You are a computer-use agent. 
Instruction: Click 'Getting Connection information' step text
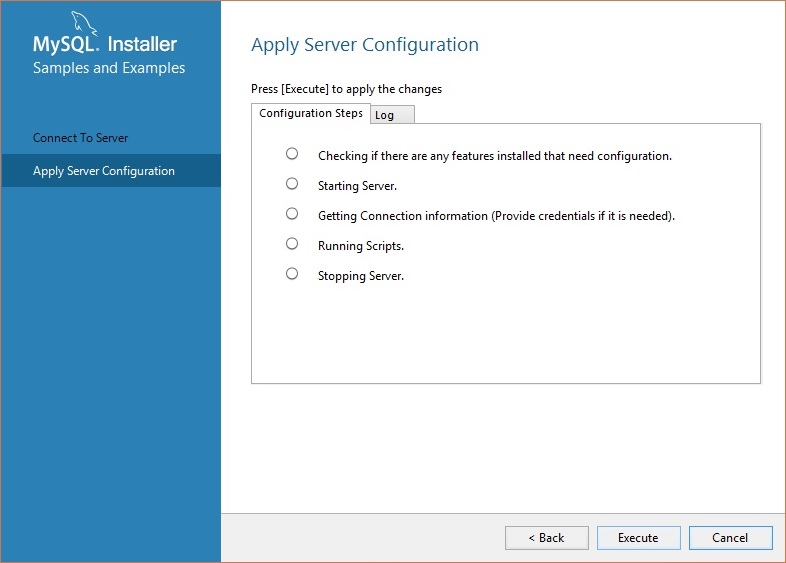click(x=496, y=216)
